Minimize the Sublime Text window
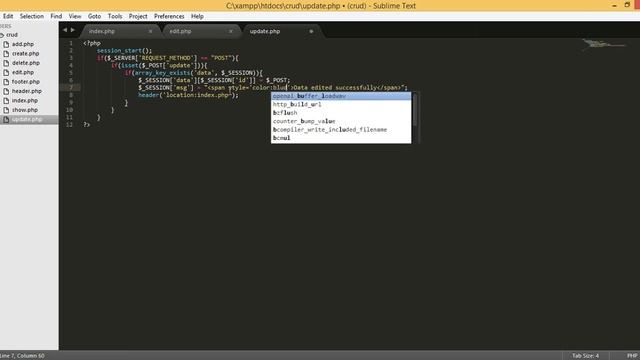 [614, 5]
